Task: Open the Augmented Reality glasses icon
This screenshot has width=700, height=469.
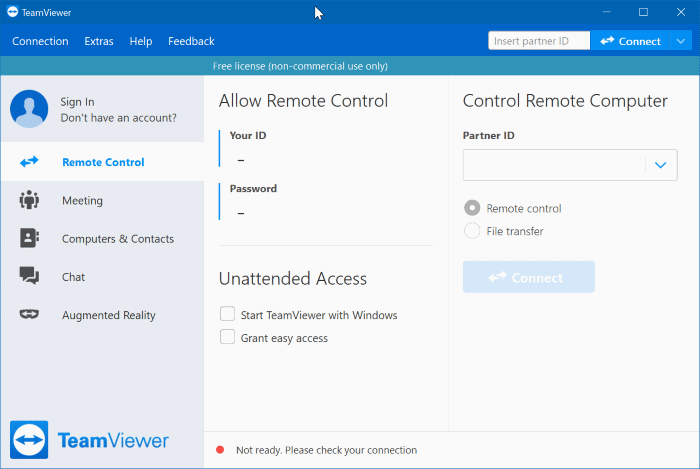Action: tap(29, 314)
